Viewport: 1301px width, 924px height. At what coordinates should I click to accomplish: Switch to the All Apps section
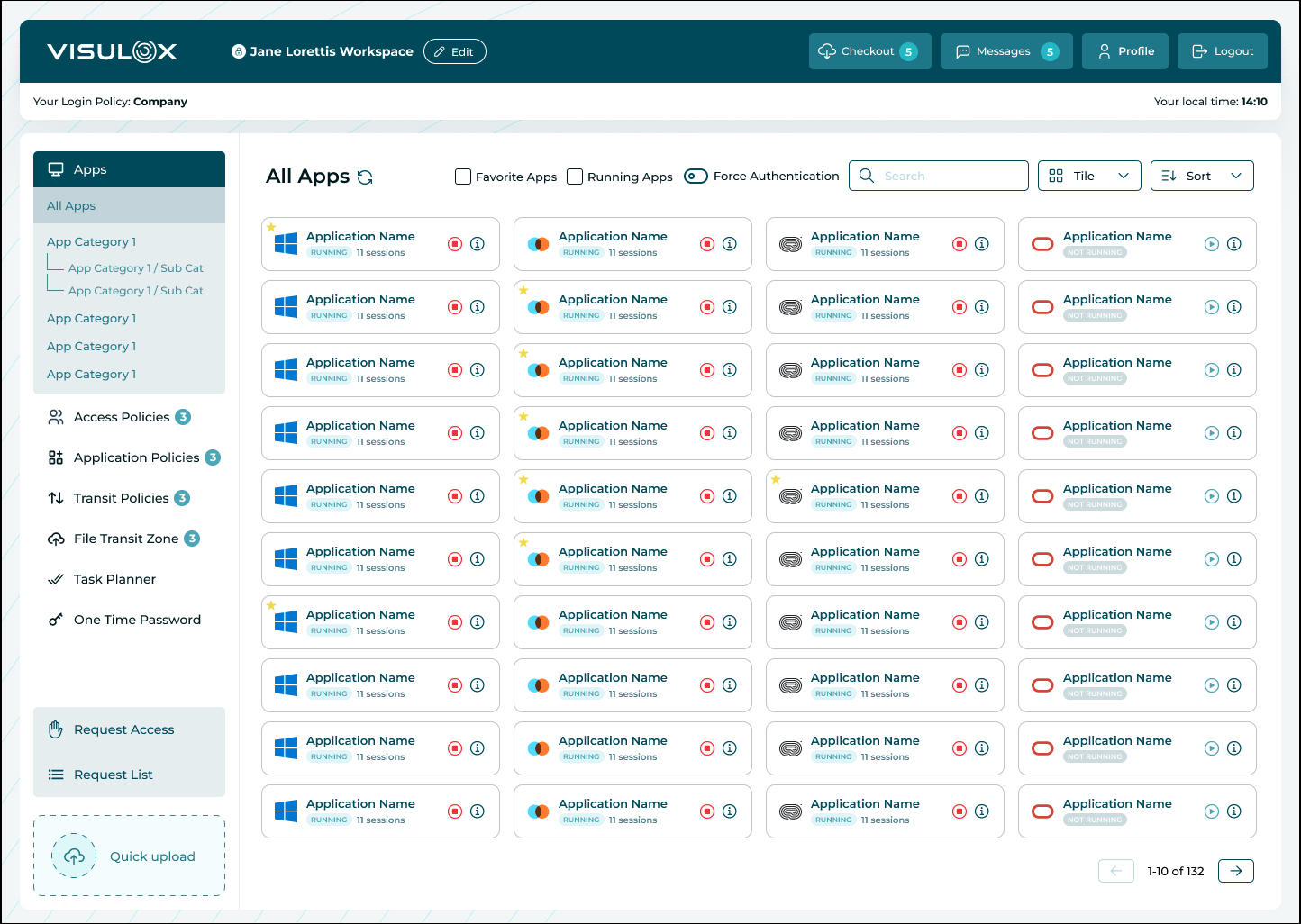point(71,205)
